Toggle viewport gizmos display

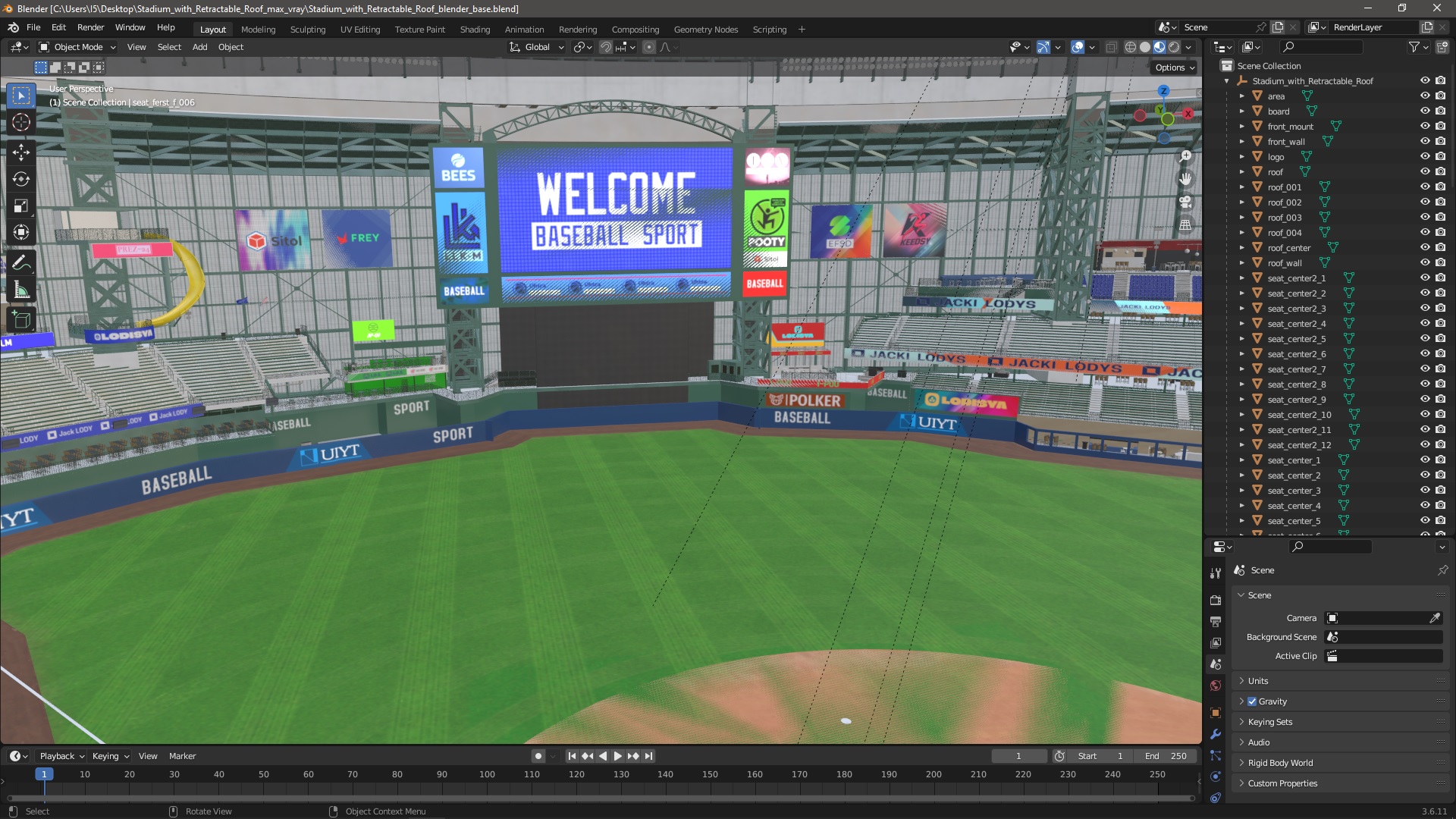coord(1043,47)
